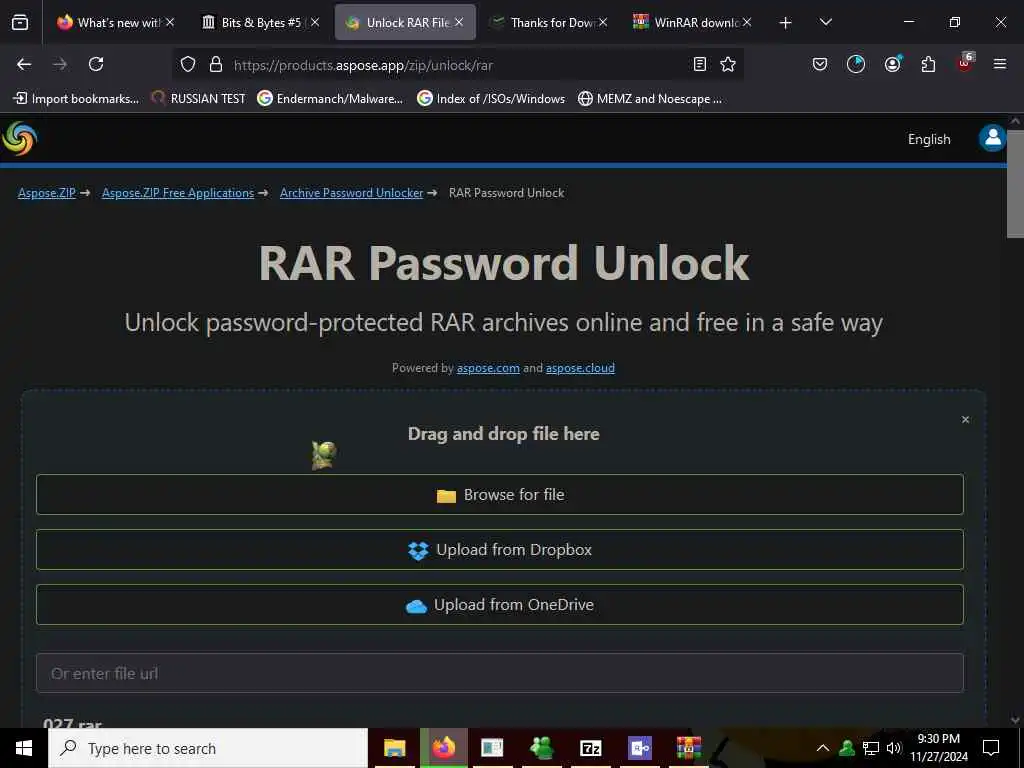Open the 7-Zip taskbar icon
Screen dimensions: 1024x768
click(590, 748)
